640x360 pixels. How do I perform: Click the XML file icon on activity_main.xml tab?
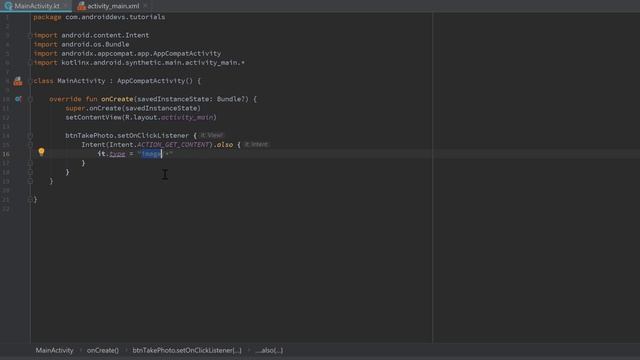[81, 6]
